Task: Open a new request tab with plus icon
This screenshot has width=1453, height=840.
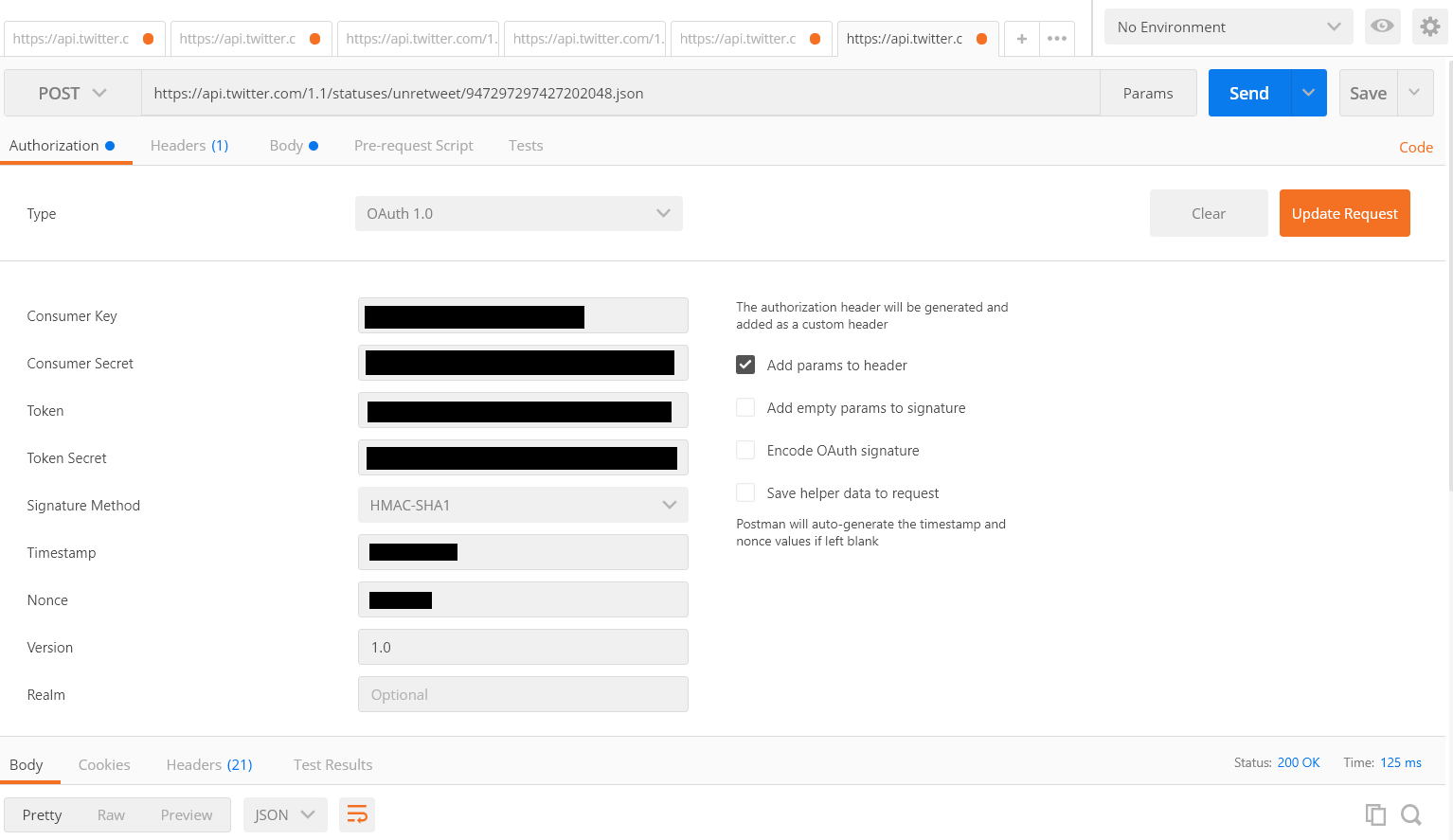Action: [x=1021, y=39]
